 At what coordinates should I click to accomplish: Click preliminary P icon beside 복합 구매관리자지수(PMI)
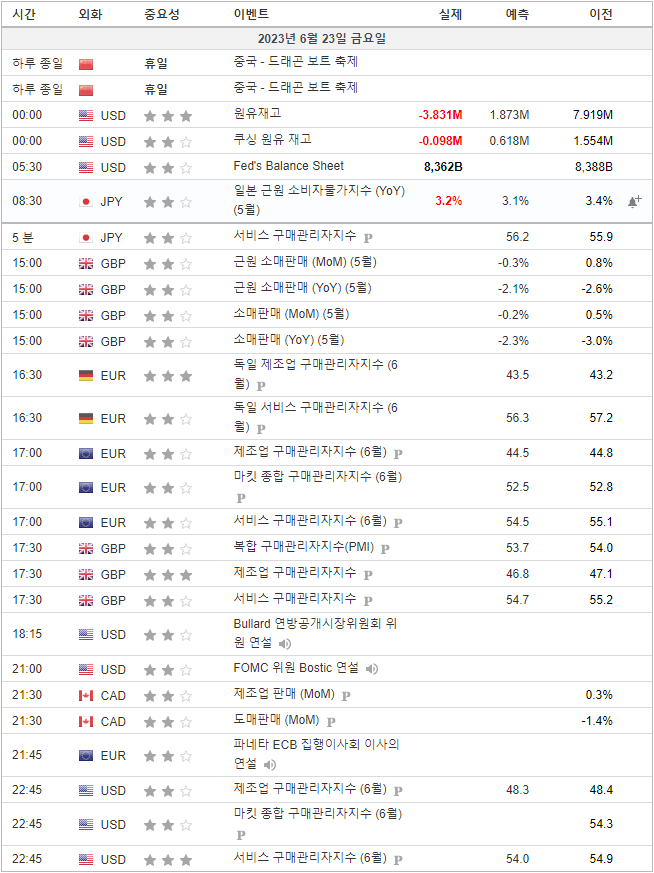(x=385, y=549)
